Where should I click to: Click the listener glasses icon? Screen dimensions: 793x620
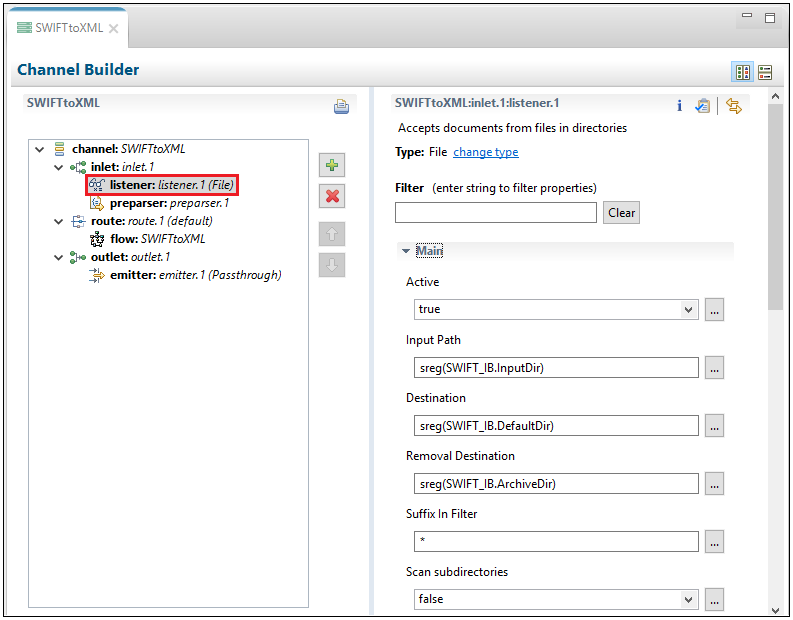point(97,185)
